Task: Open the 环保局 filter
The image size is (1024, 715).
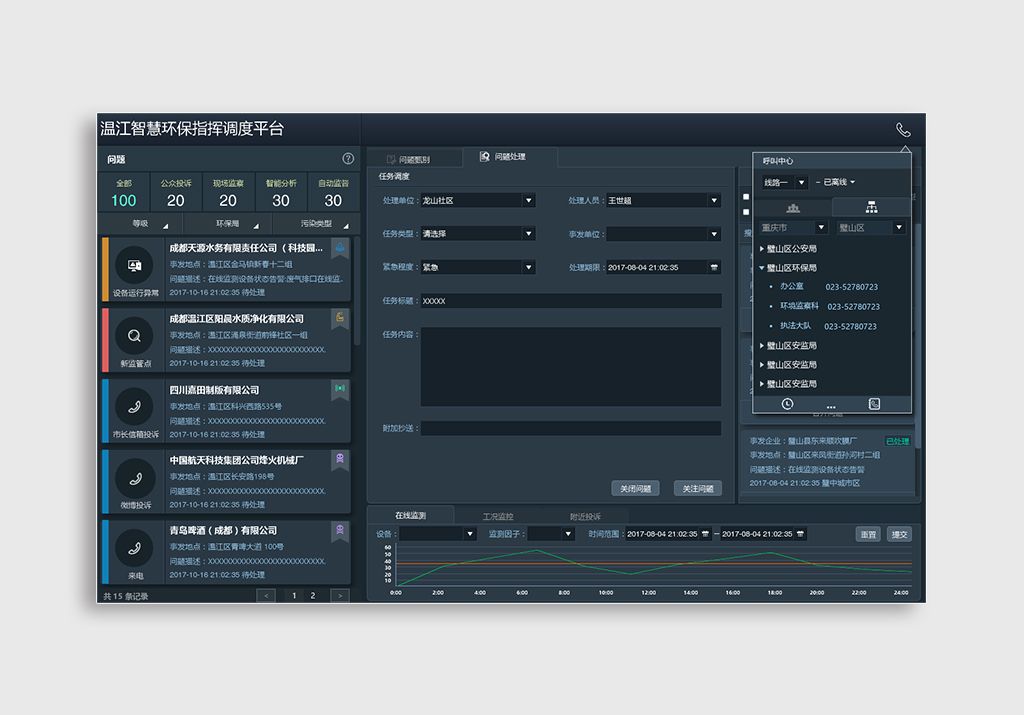Action: (228, 223)
